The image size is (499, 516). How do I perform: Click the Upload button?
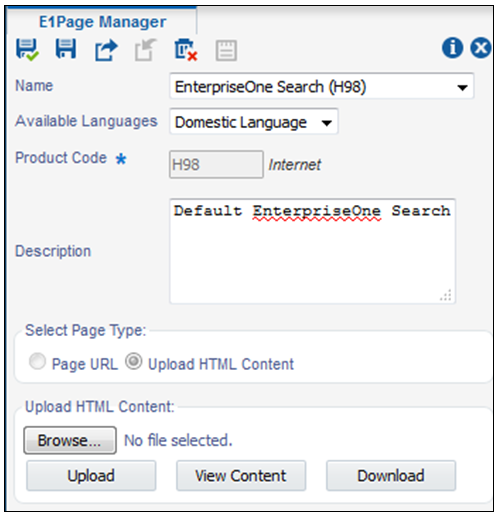[91, 475]
